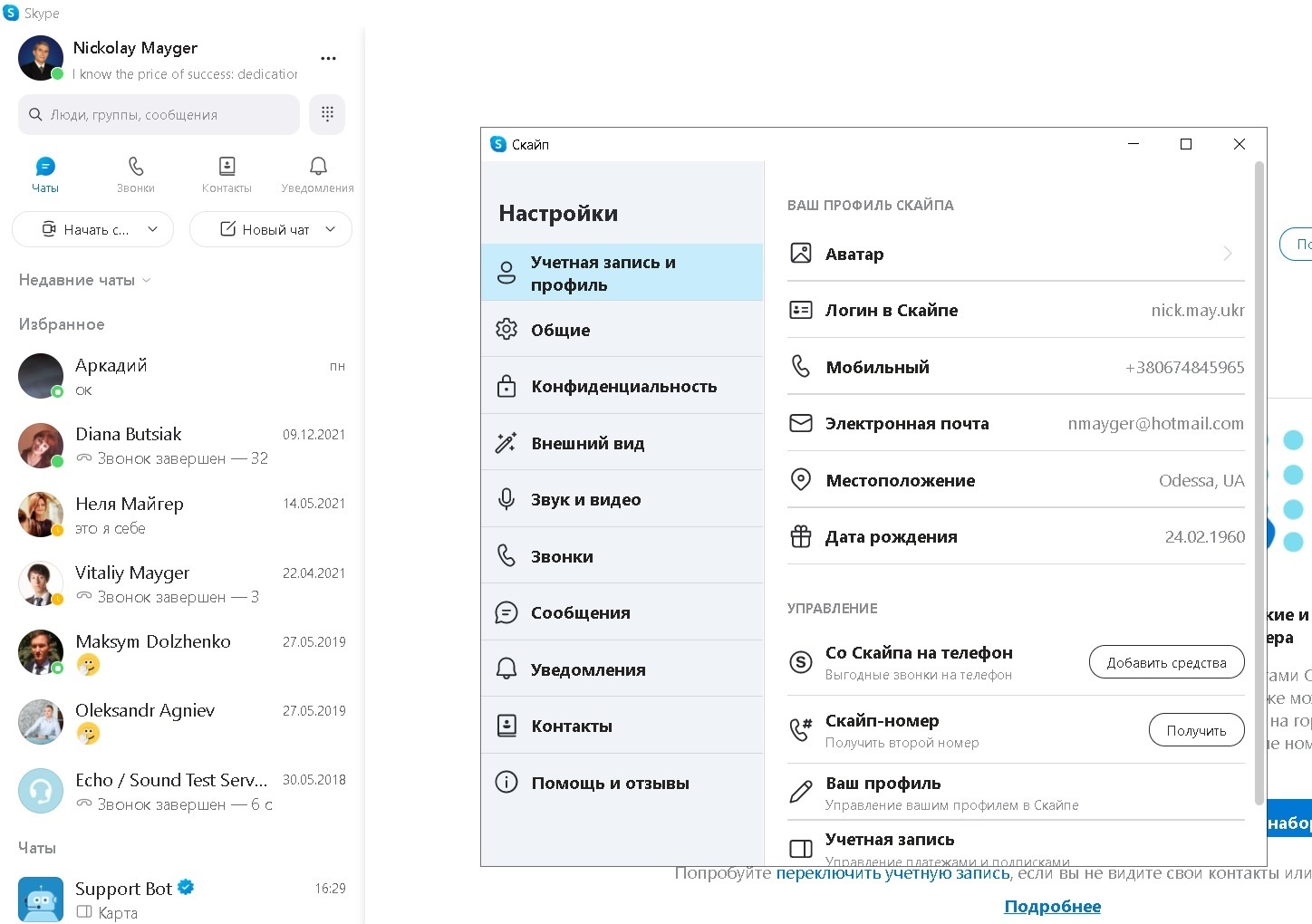Collapse the Недавние чаты section chevron
The image size is (1312, 924).
tap(147, 280)
